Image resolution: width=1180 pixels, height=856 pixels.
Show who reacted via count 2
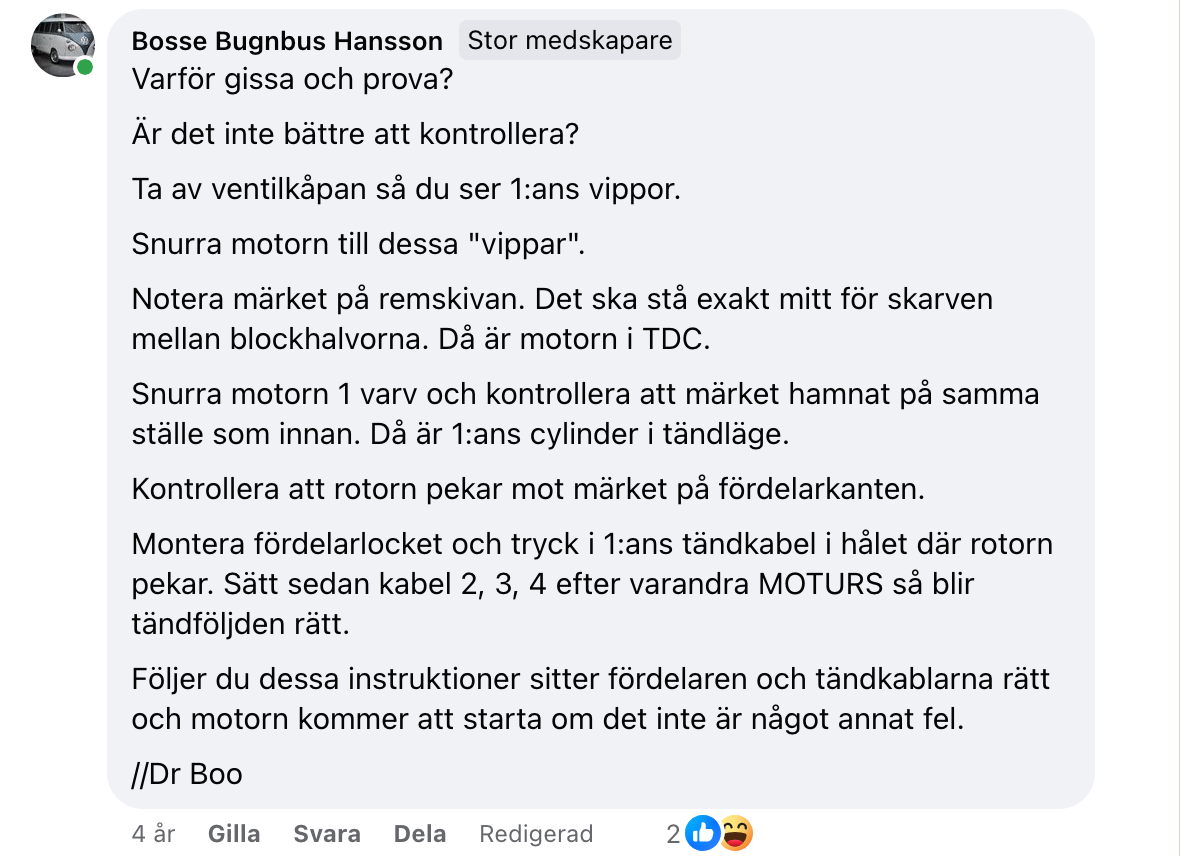click(x=674, y=834)
